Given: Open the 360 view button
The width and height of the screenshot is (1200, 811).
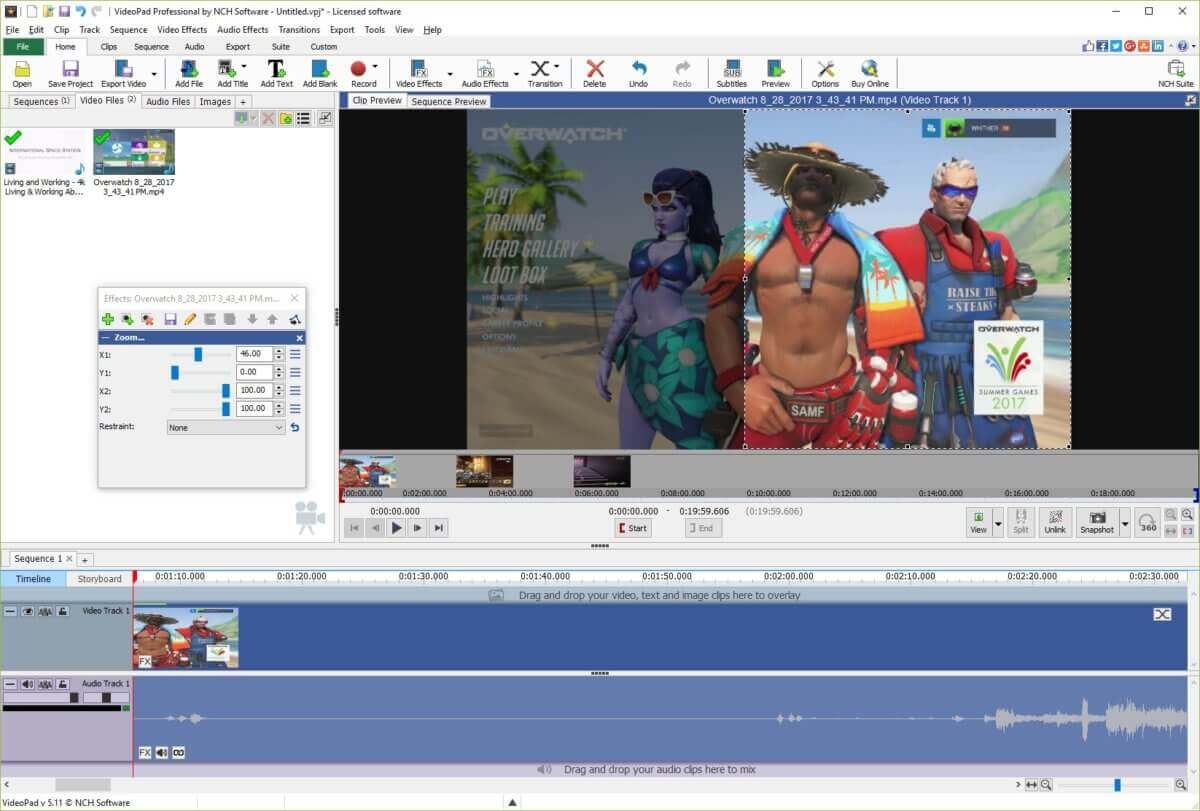Looking at the screenshot, I should [1148, 521].
